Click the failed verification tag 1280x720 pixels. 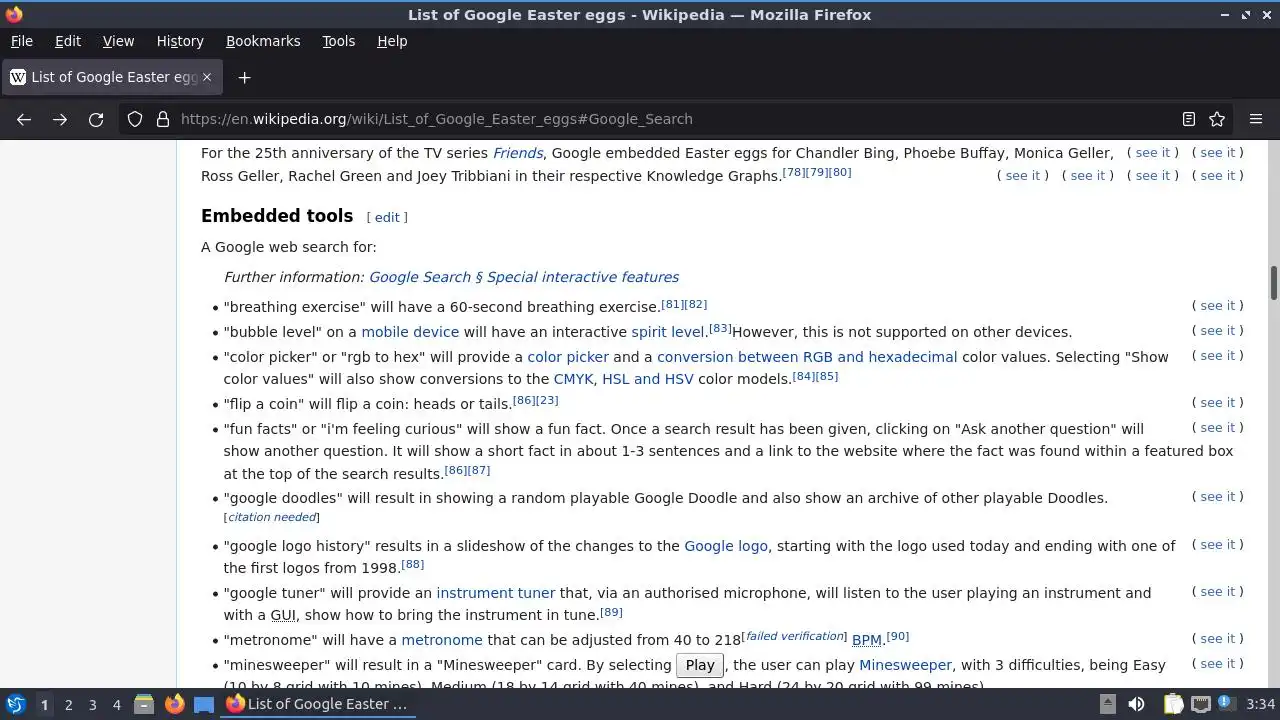point(795,636)
